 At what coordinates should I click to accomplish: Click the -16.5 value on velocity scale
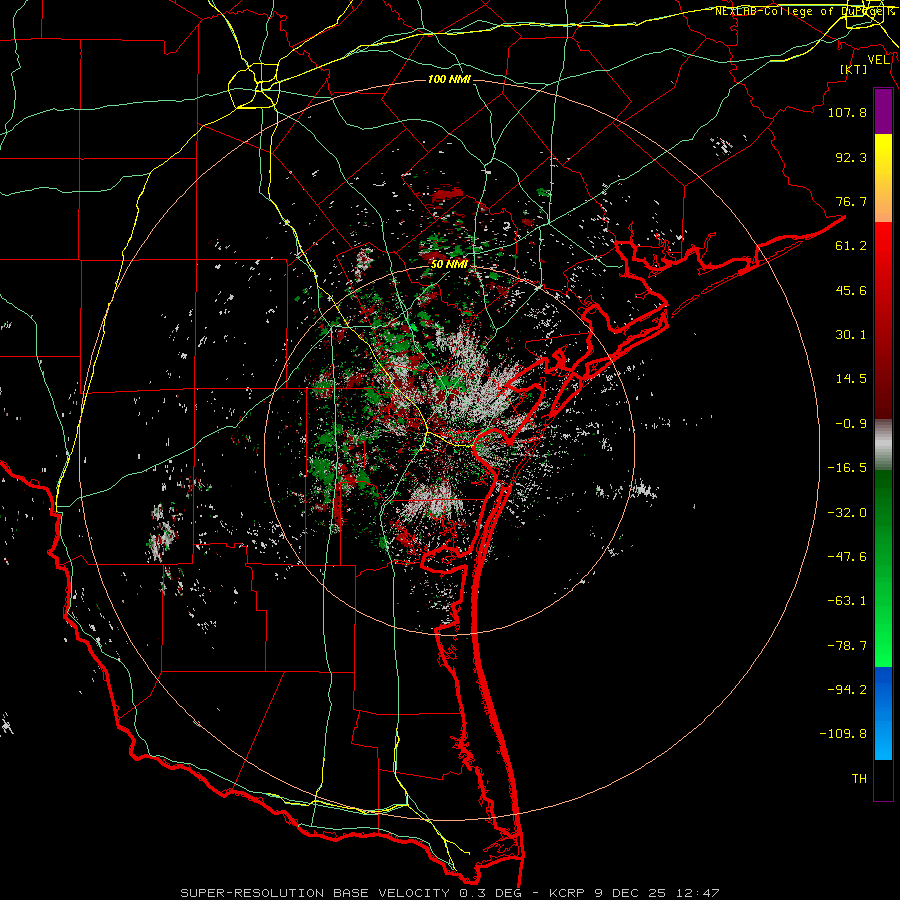pyautogui.click(x=847, y=468)
